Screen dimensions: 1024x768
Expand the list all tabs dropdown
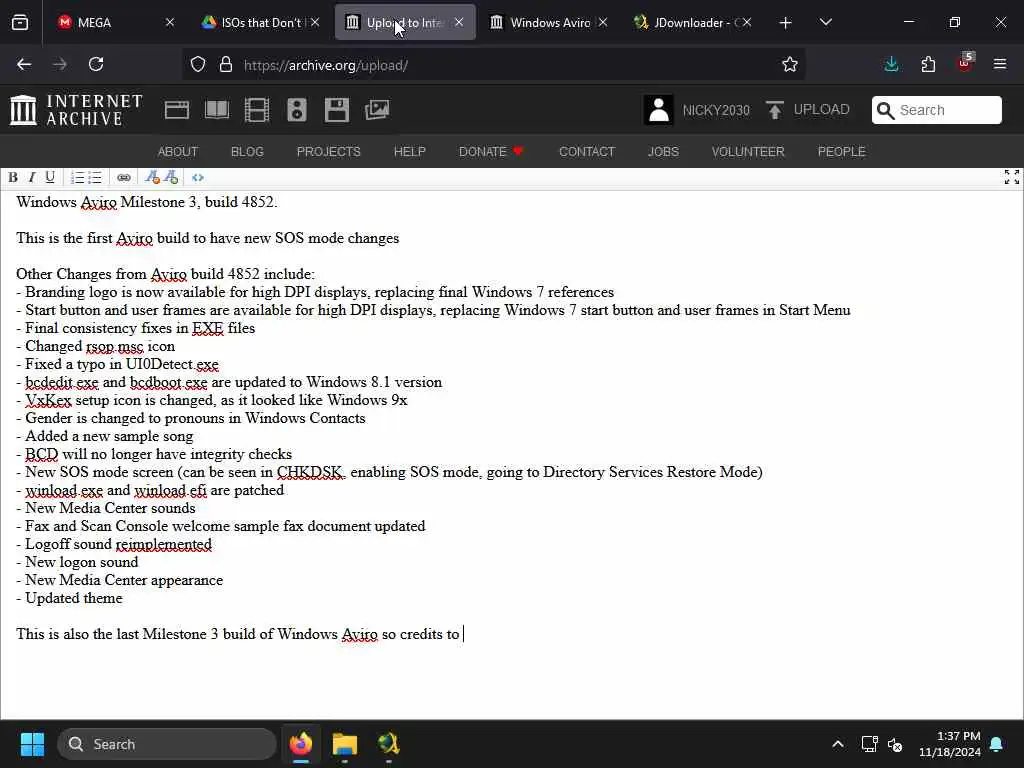825,23
